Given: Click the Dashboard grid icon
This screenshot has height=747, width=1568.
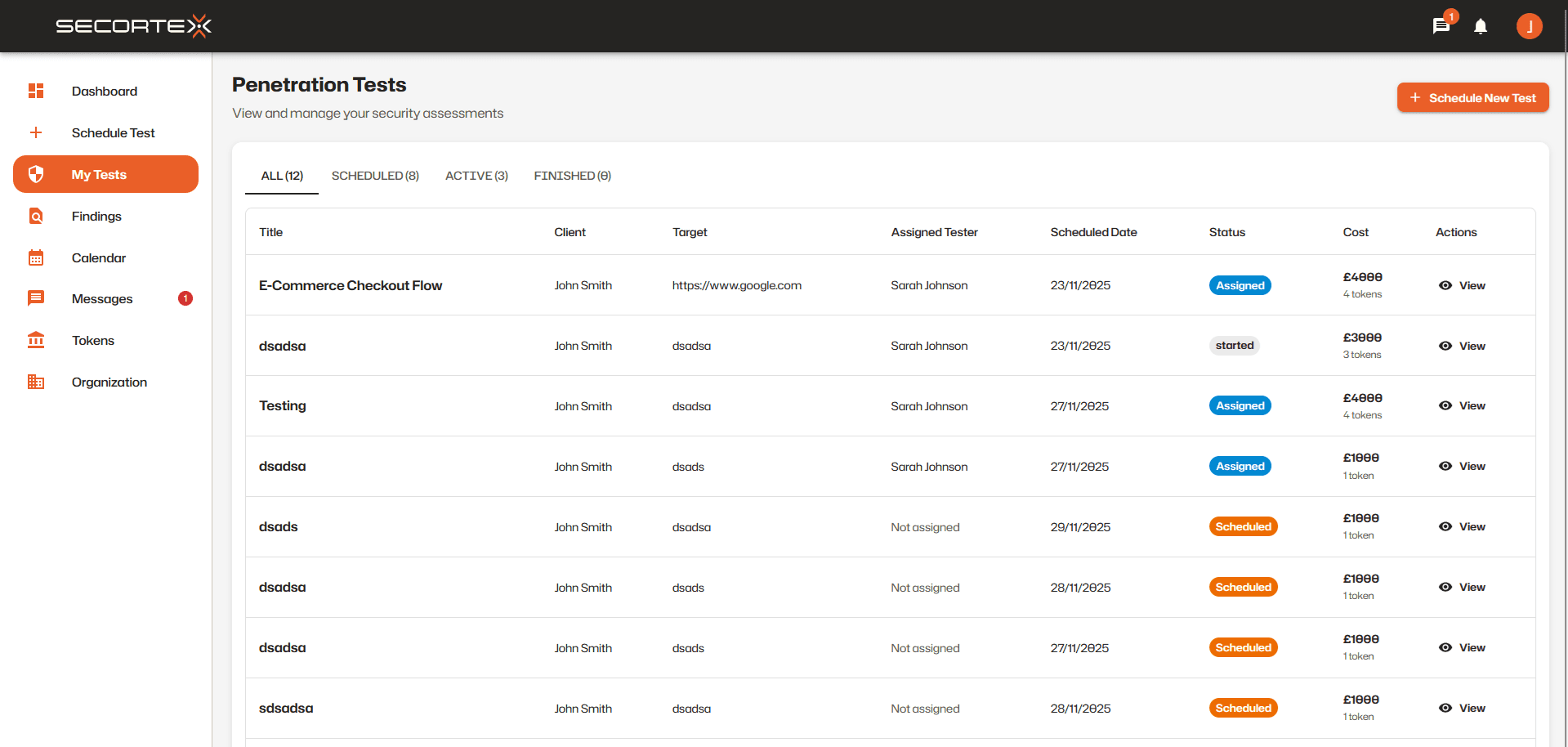Looking at the screenshot, I should tap(36, 91).
